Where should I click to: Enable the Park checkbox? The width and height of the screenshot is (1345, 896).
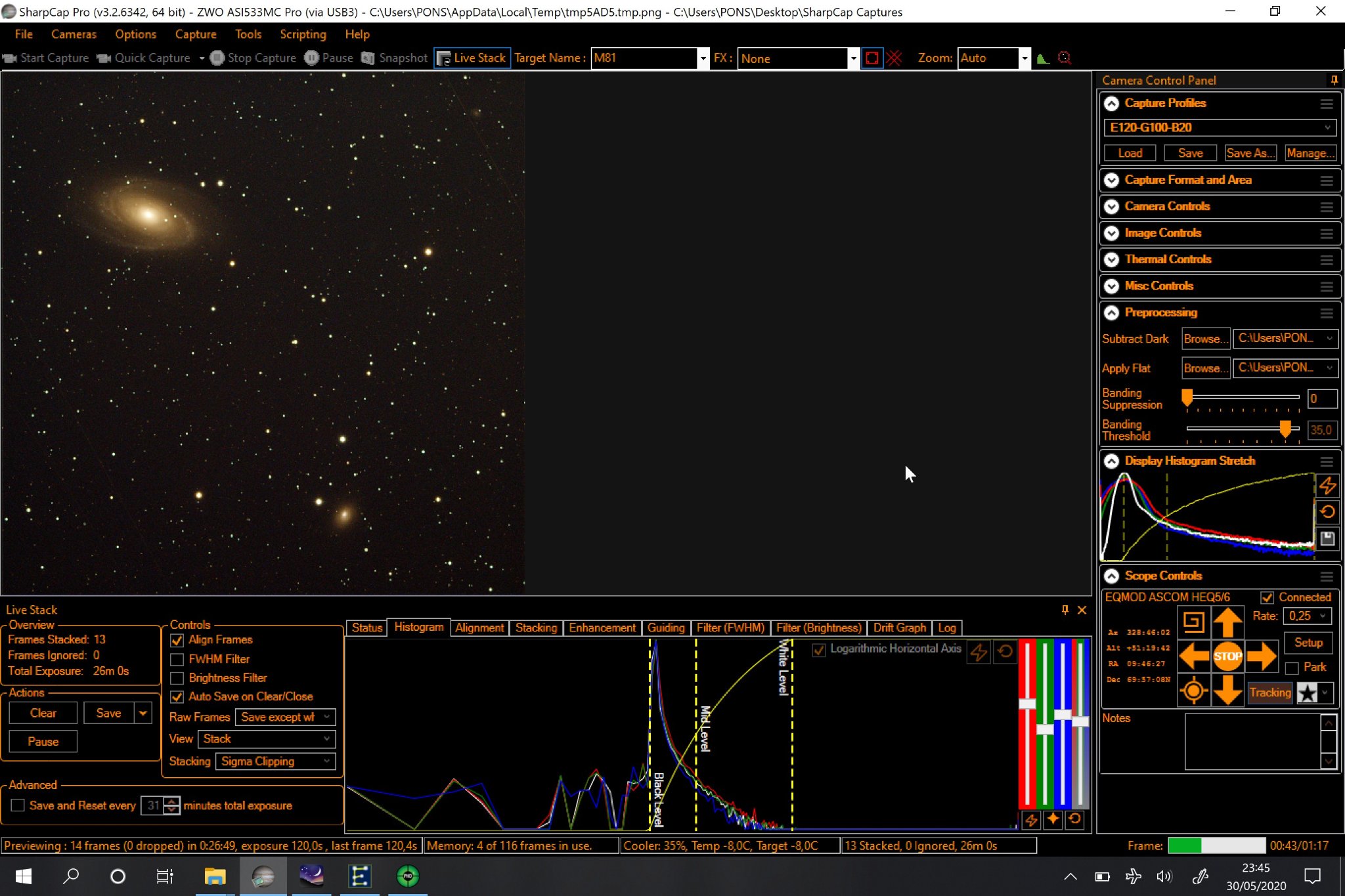point(1292,668)
